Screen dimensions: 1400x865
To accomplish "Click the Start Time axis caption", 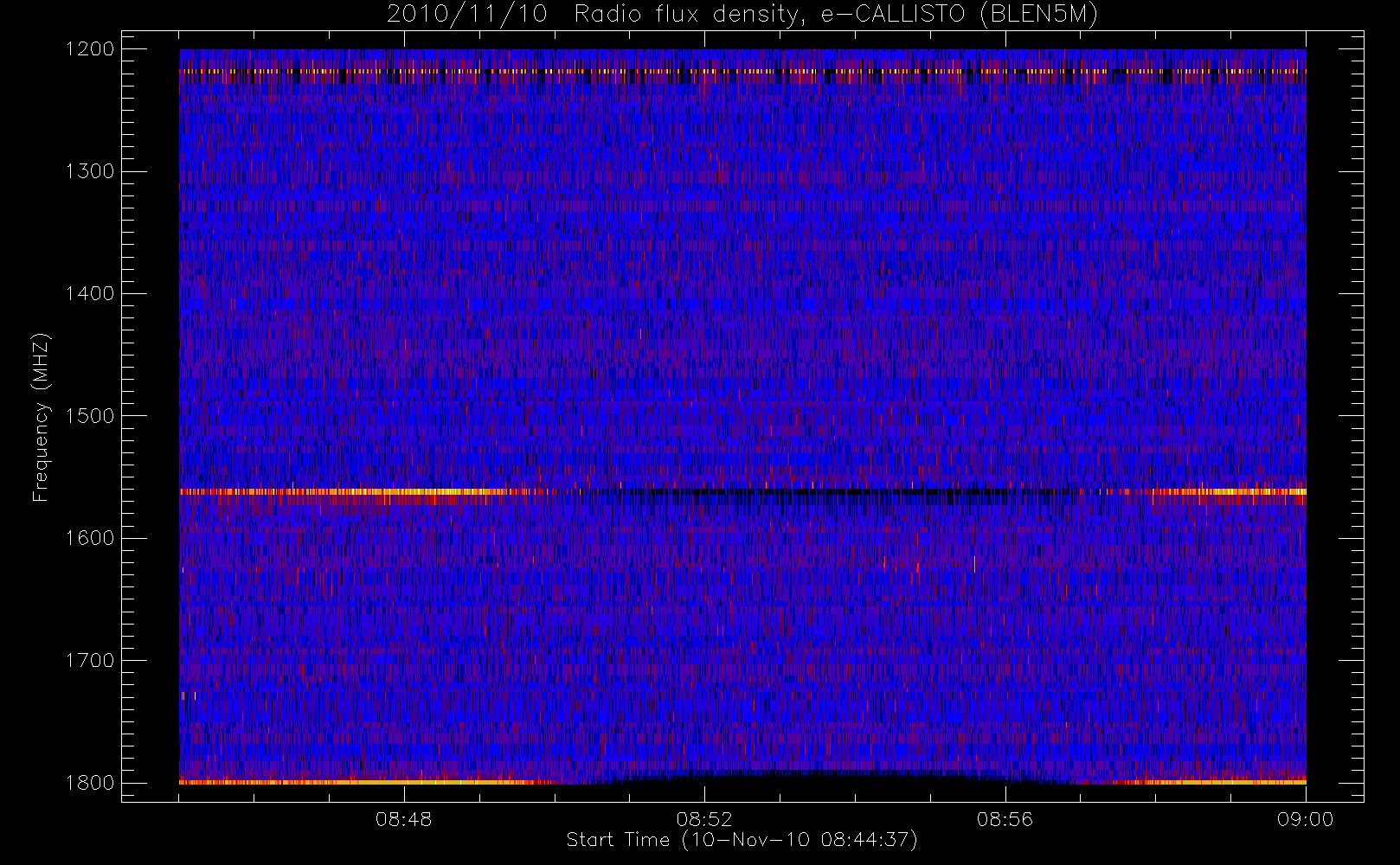I will click(x=742, y=840).
